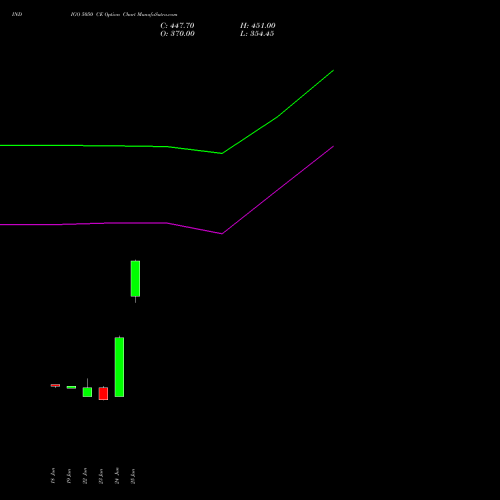Select the red candle above 23 Jan

click(x=103, y=393)
